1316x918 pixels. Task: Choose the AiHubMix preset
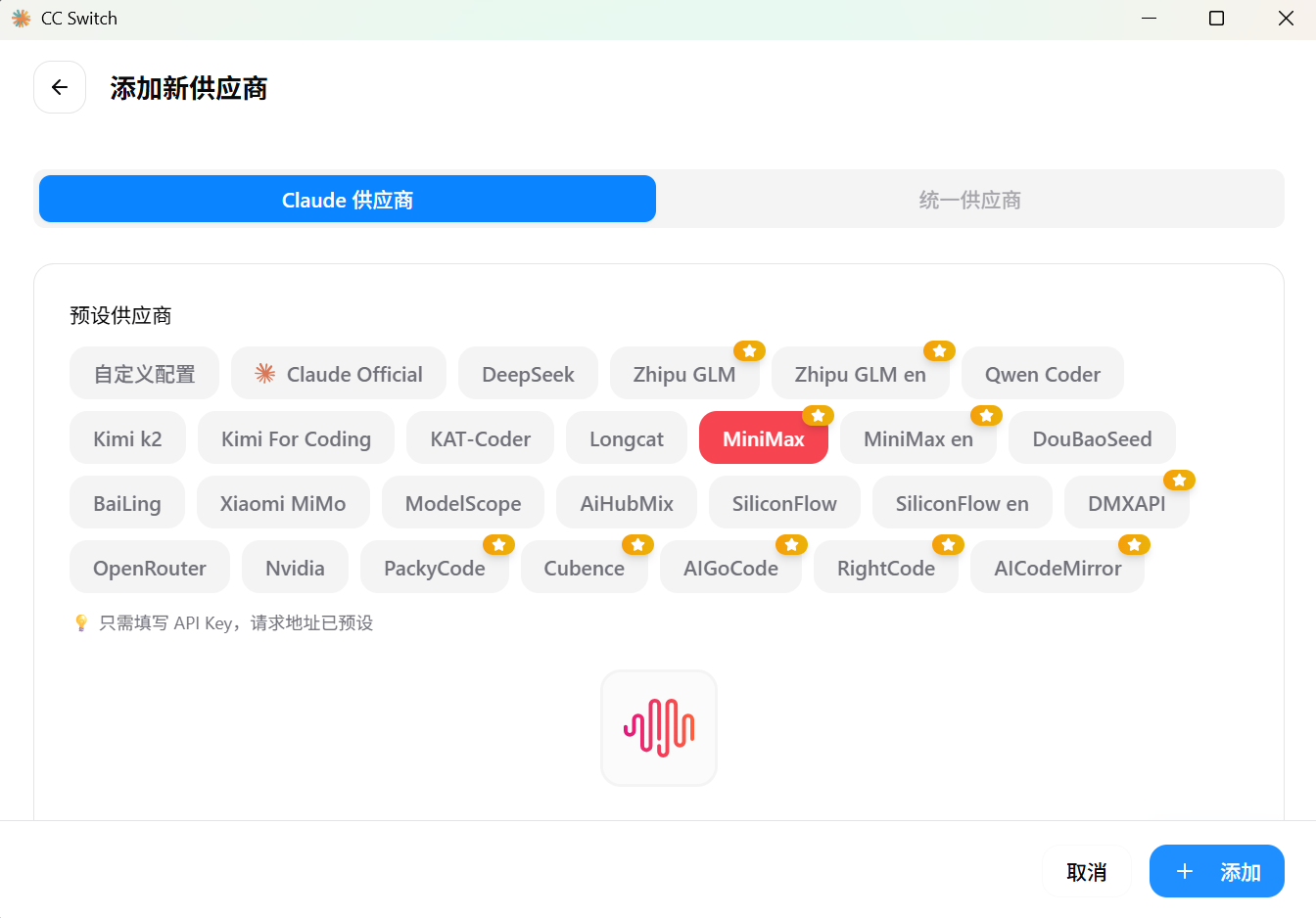click(x=627, y=502)
